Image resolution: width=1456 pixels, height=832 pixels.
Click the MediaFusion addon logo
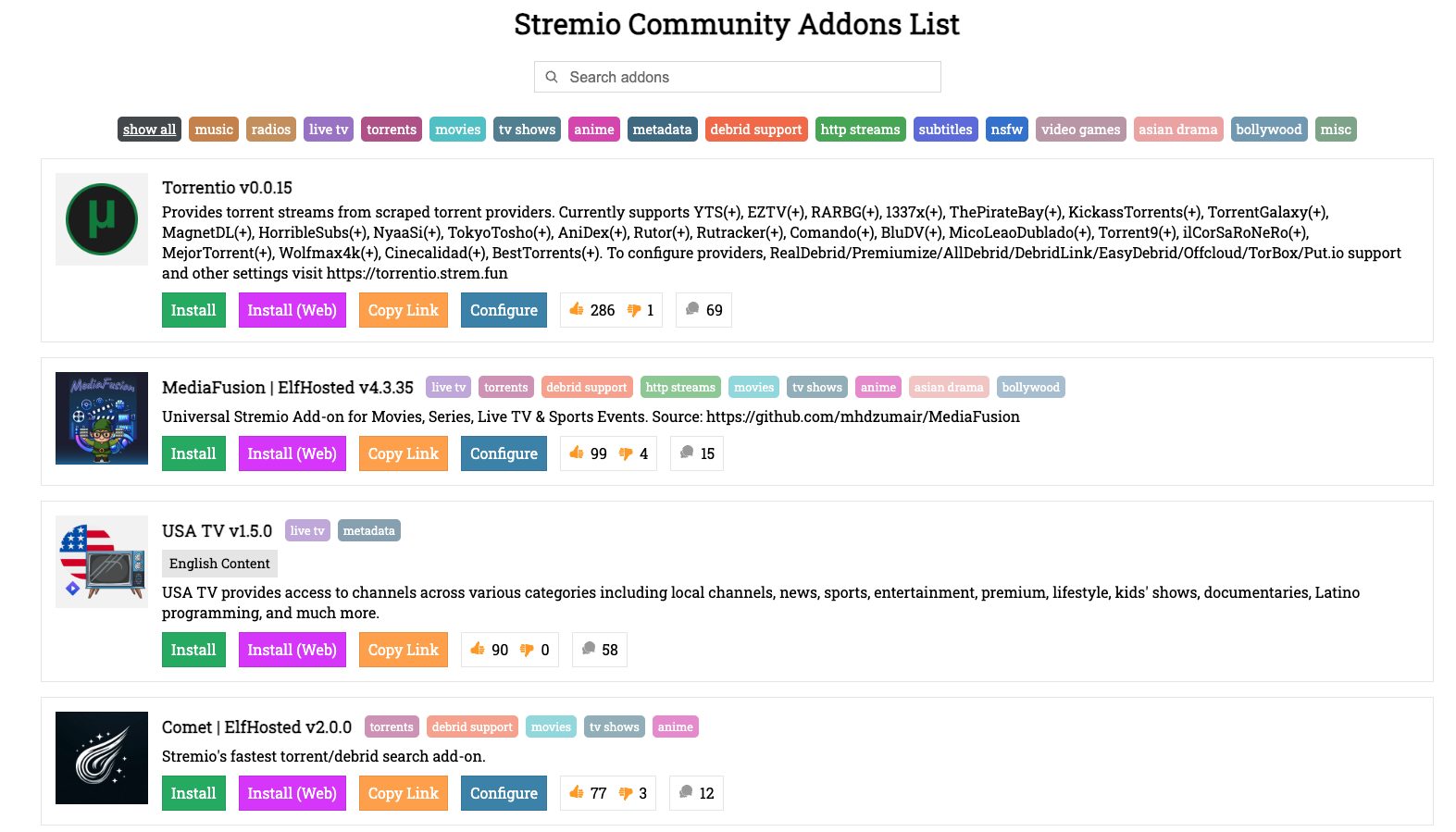tap(102, 418)
